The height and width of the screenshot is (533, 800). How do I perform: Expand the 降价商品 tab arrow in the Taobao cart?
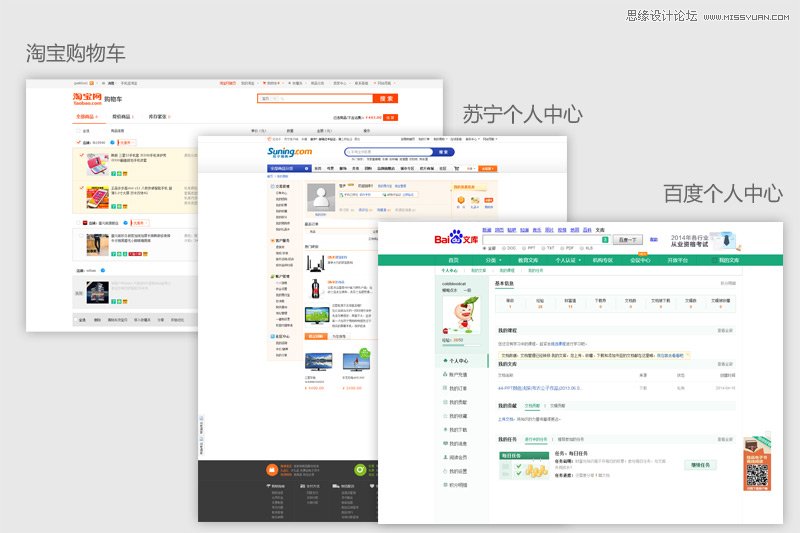tap(132, 117)
